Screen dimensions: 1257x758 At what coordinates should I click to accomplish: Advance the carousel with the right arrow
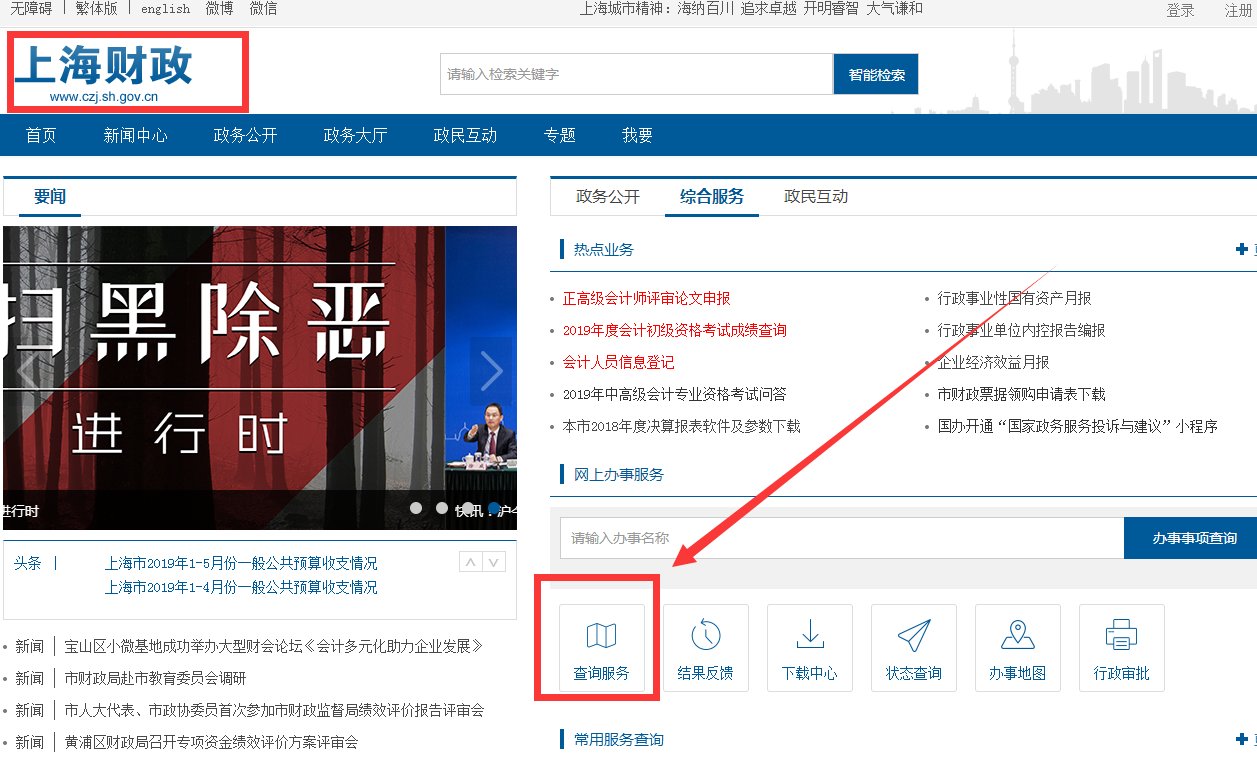[x=492, y=370]
